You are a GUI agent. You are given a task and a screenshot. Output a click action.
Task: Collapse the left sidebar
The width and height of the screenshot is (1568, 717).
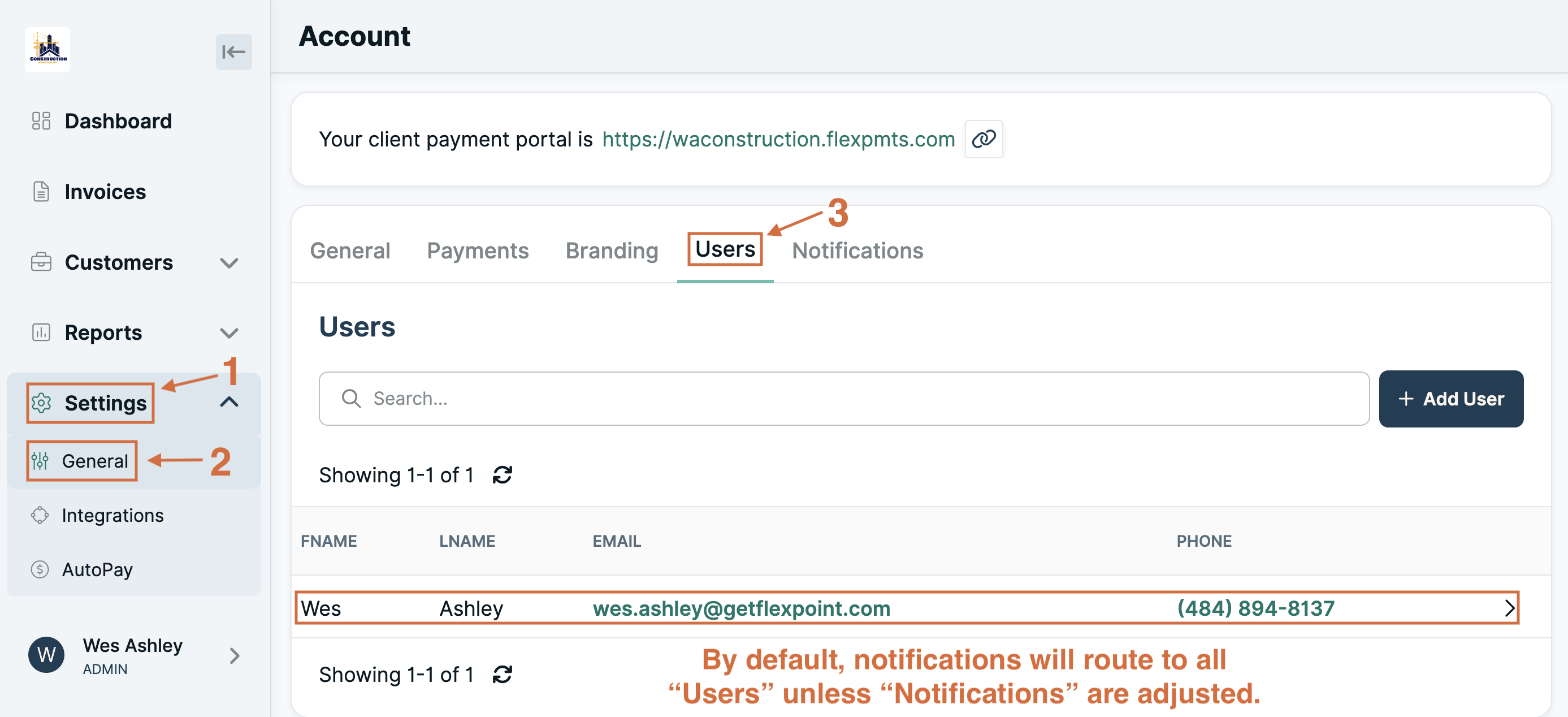coord(234,53)
